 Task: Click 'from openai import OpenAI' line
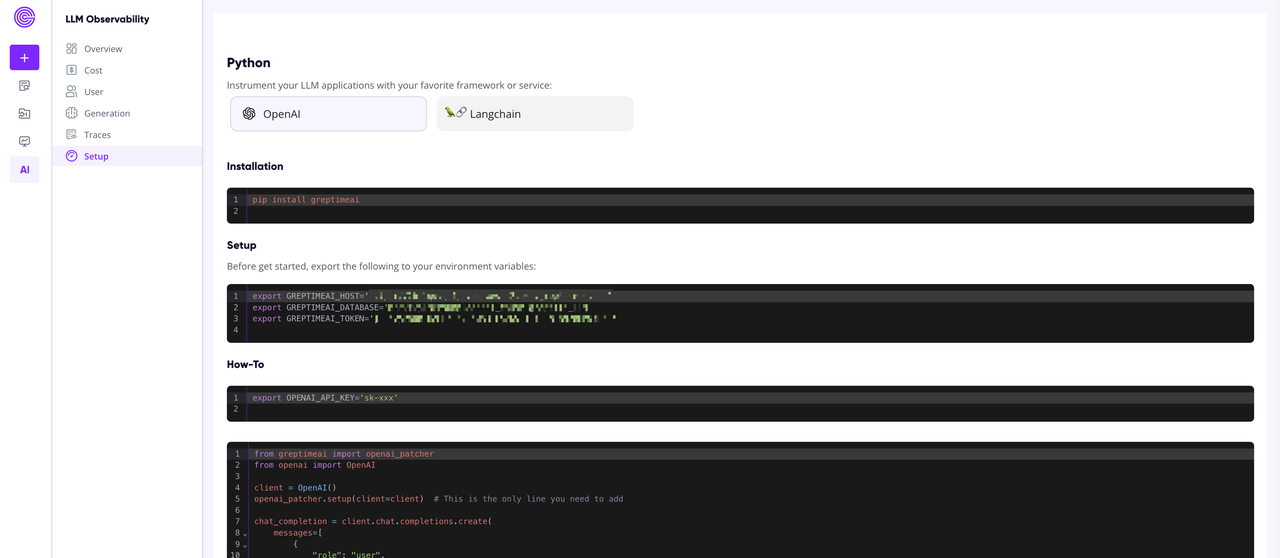coord(315,465)
